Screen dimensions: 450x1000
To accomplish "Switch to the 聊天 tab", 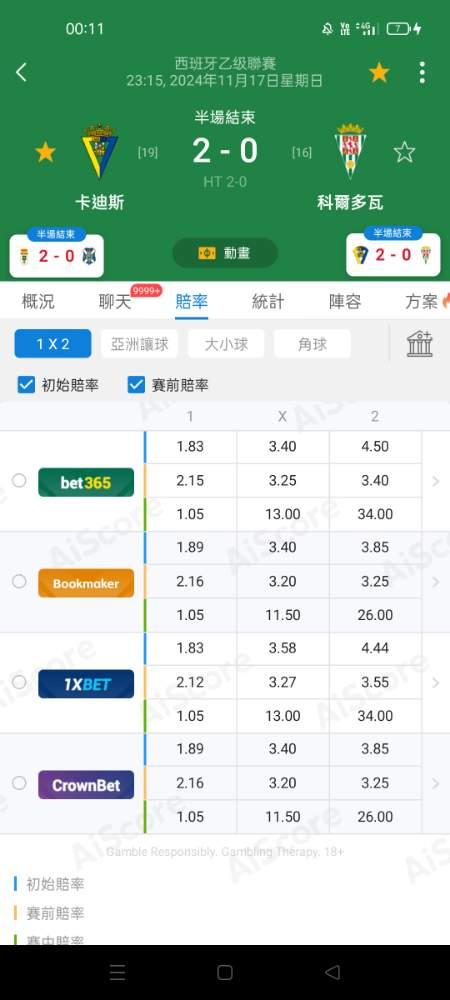I will point(115,302).
